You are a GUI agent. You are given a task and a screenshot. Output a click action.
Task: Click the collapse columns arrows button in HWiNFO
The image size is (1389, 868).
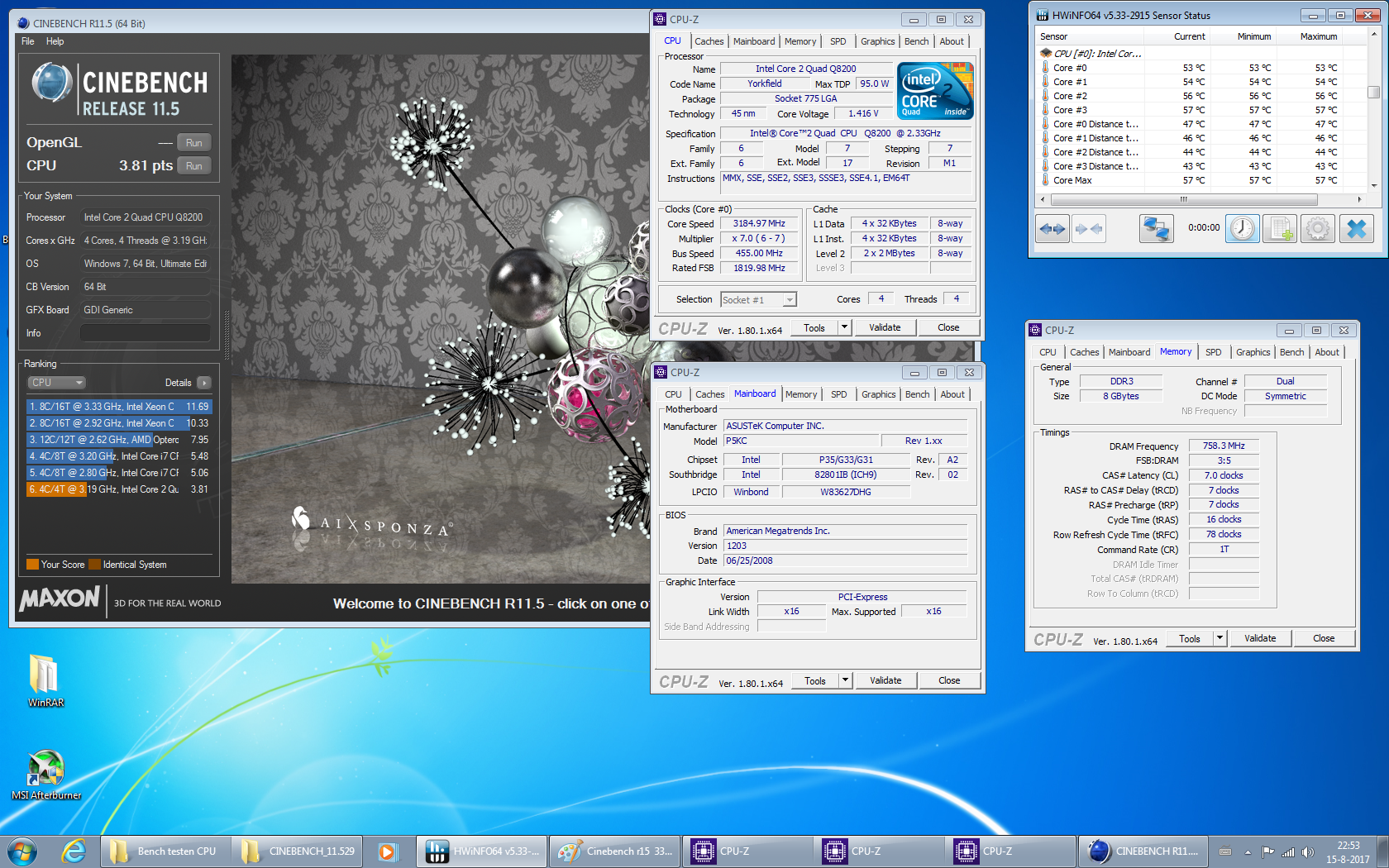pos(1088,229)
